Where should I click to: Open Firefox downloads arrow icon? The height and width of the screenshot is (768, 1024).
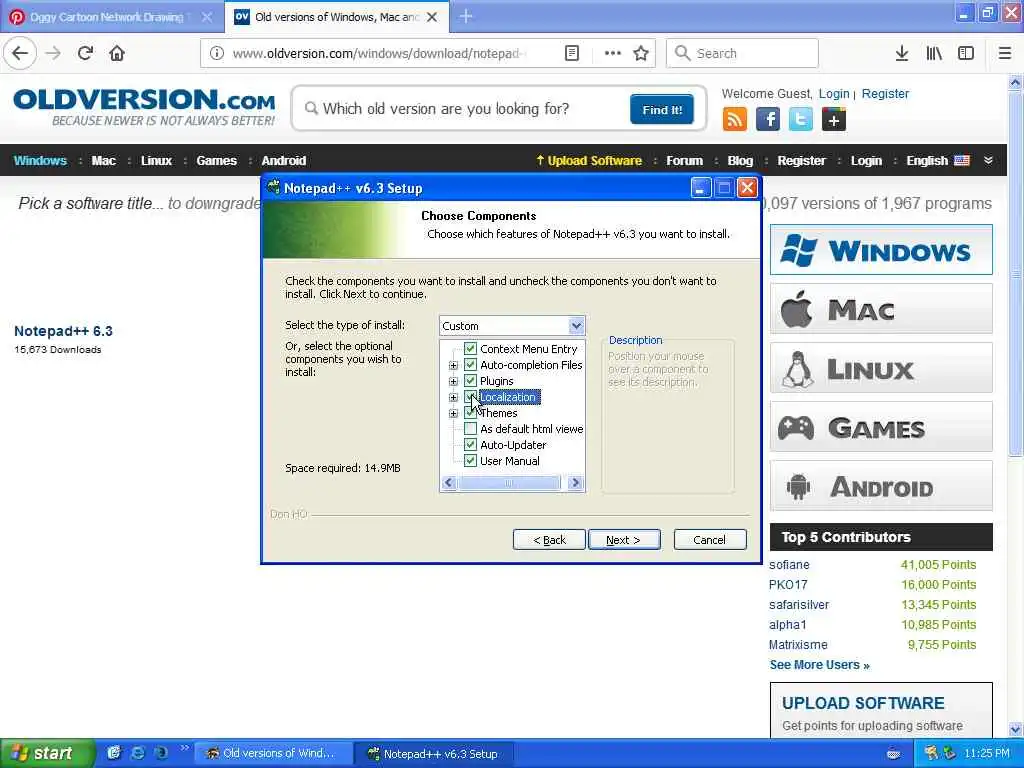(x=902, y=53)
